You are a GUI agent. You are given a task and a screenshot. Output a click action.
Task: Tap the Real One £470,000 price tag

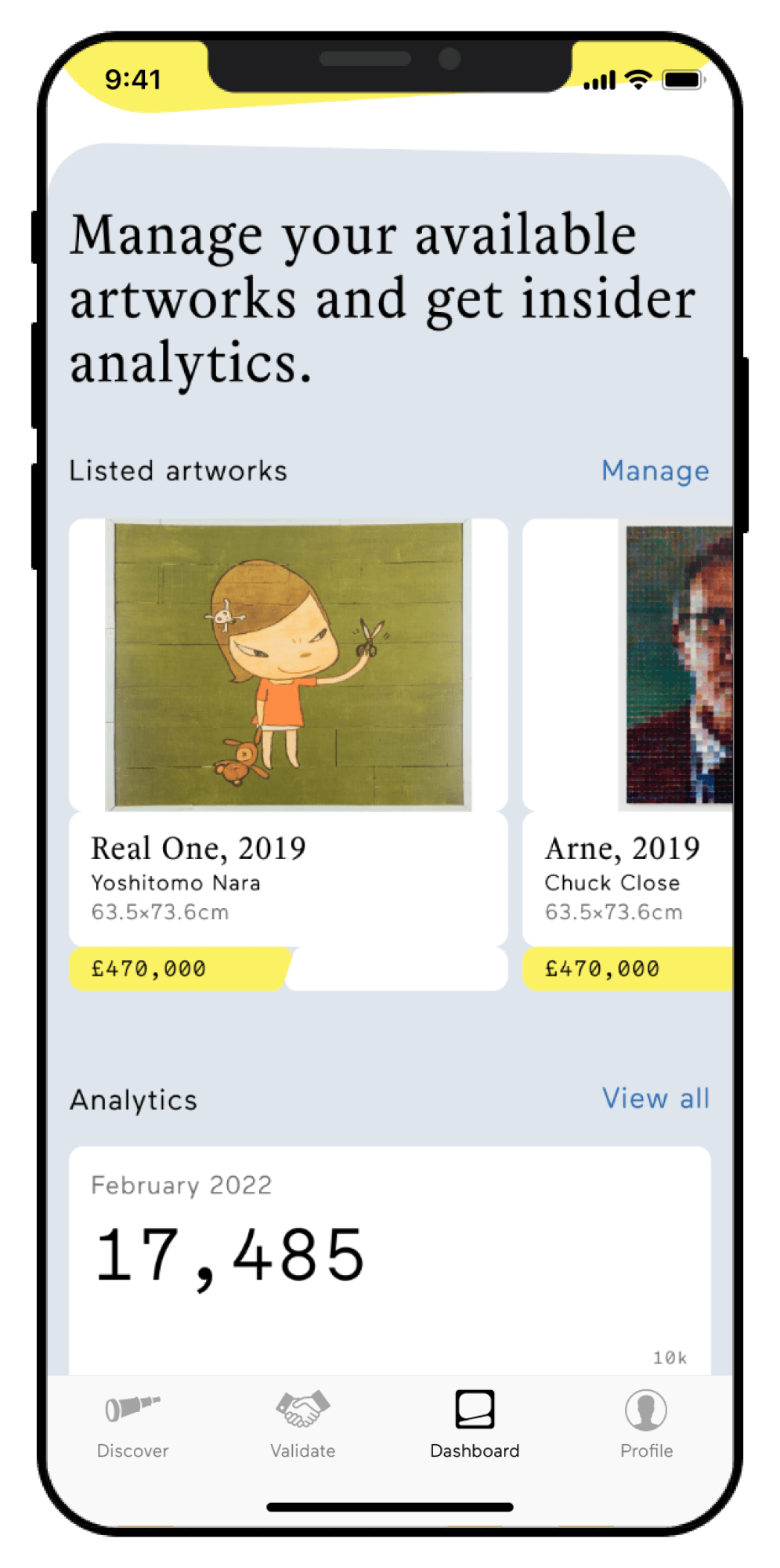click(149, 969)
